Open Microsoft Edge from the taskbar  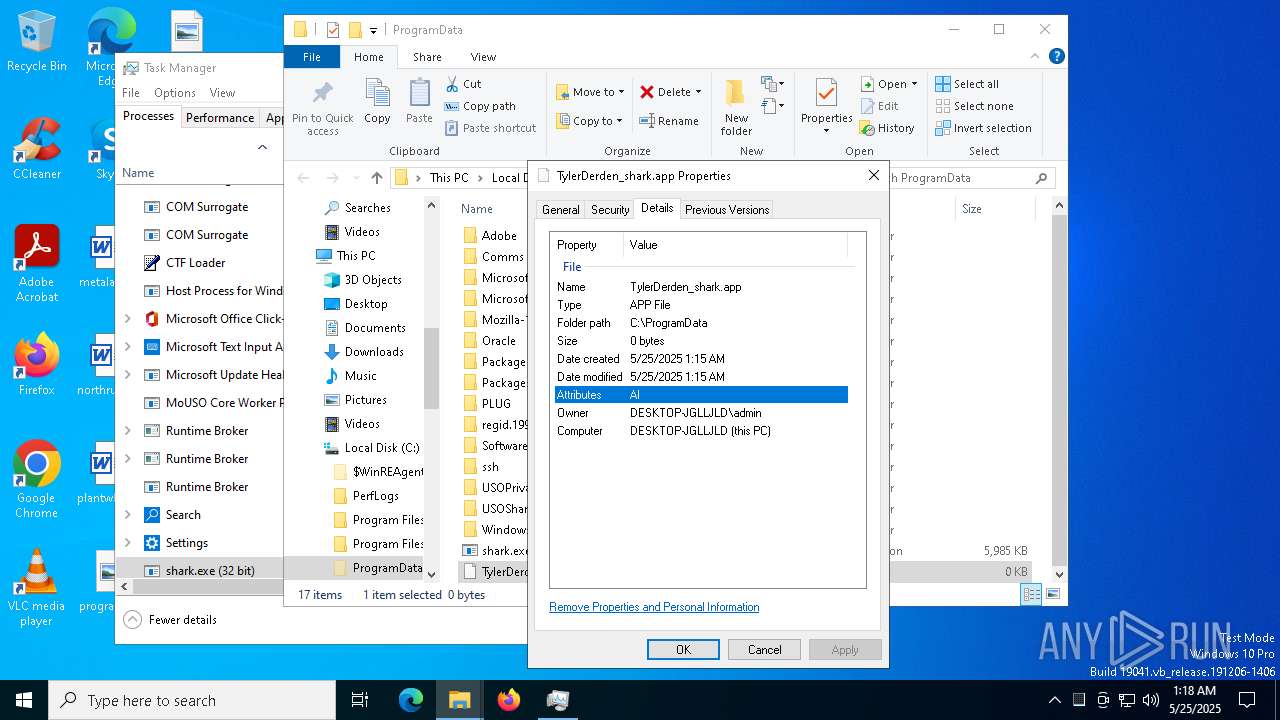[x=411, y=700]
